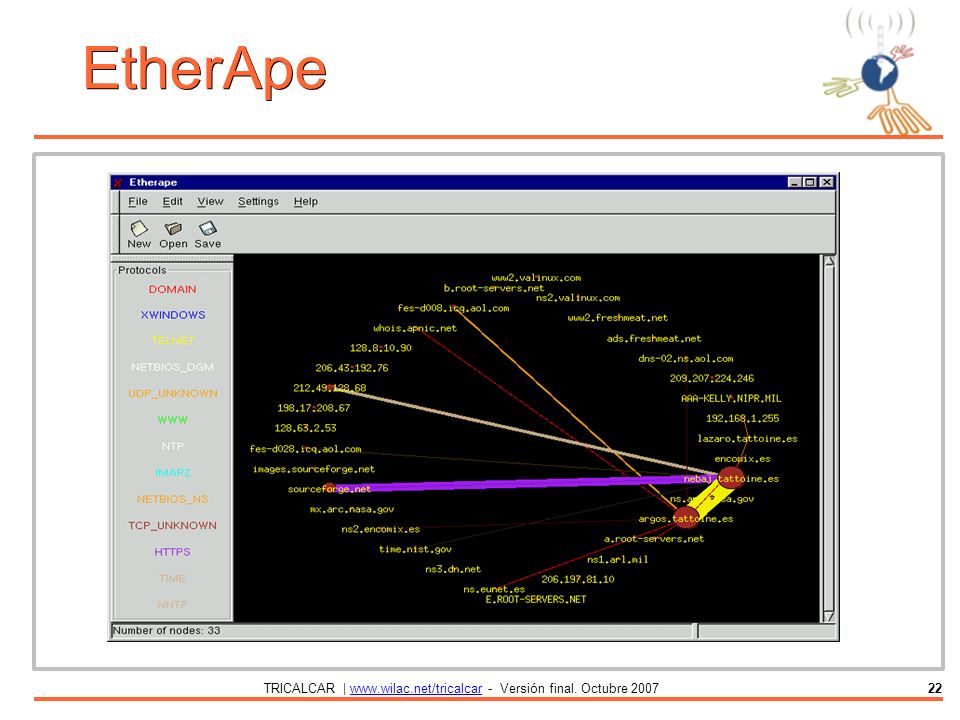Click the fes-d028.icq.aol.com node label
960x720 pixels.
[x=306, y=449]
